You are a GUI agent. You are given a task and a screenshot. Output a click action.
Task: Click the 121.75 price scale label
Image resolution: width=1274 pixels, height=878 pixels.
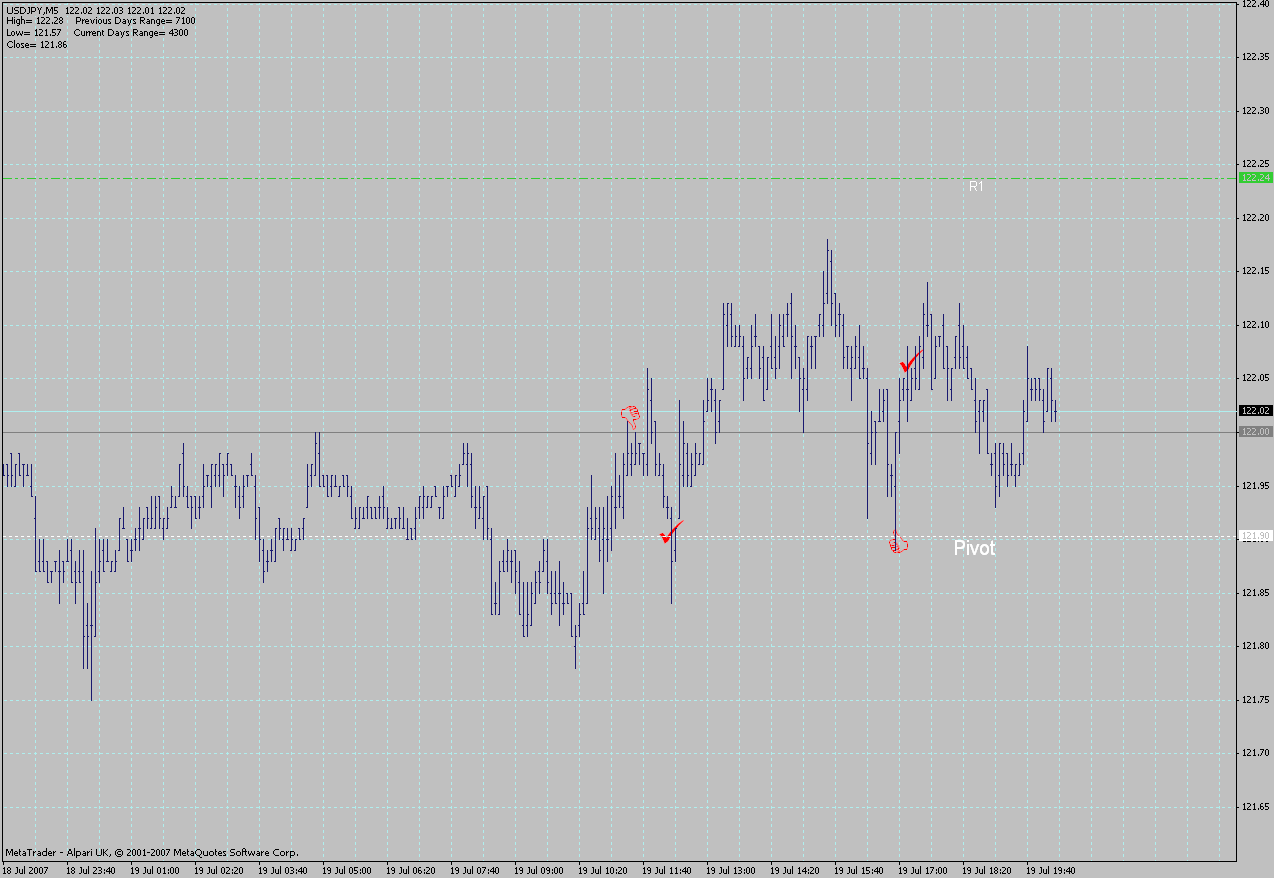point(1256,700)
